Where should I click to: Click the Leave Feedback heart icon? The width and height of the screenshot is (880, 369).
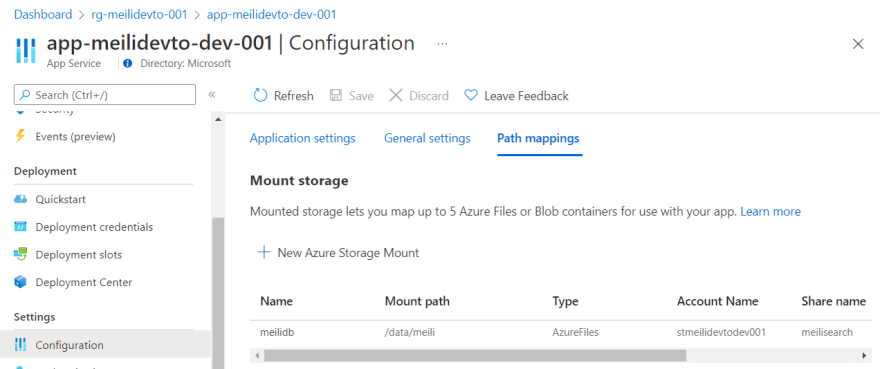(x=471, y=95)
